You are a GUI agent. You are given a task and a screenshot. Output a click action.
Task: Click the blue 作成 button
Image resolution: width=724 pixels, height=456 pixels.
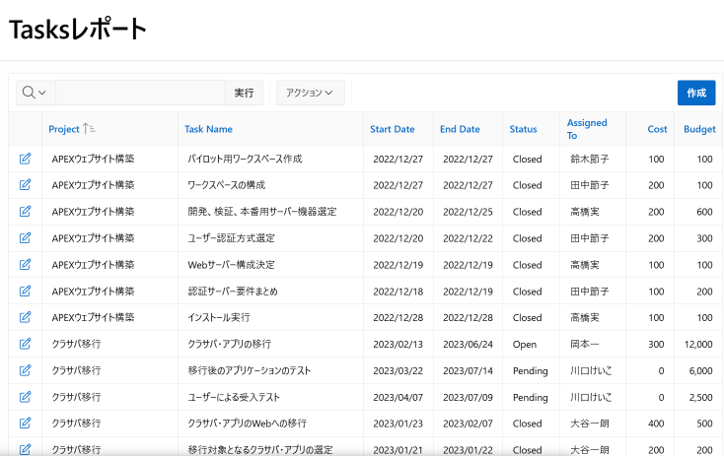click(x=696, y=93)
